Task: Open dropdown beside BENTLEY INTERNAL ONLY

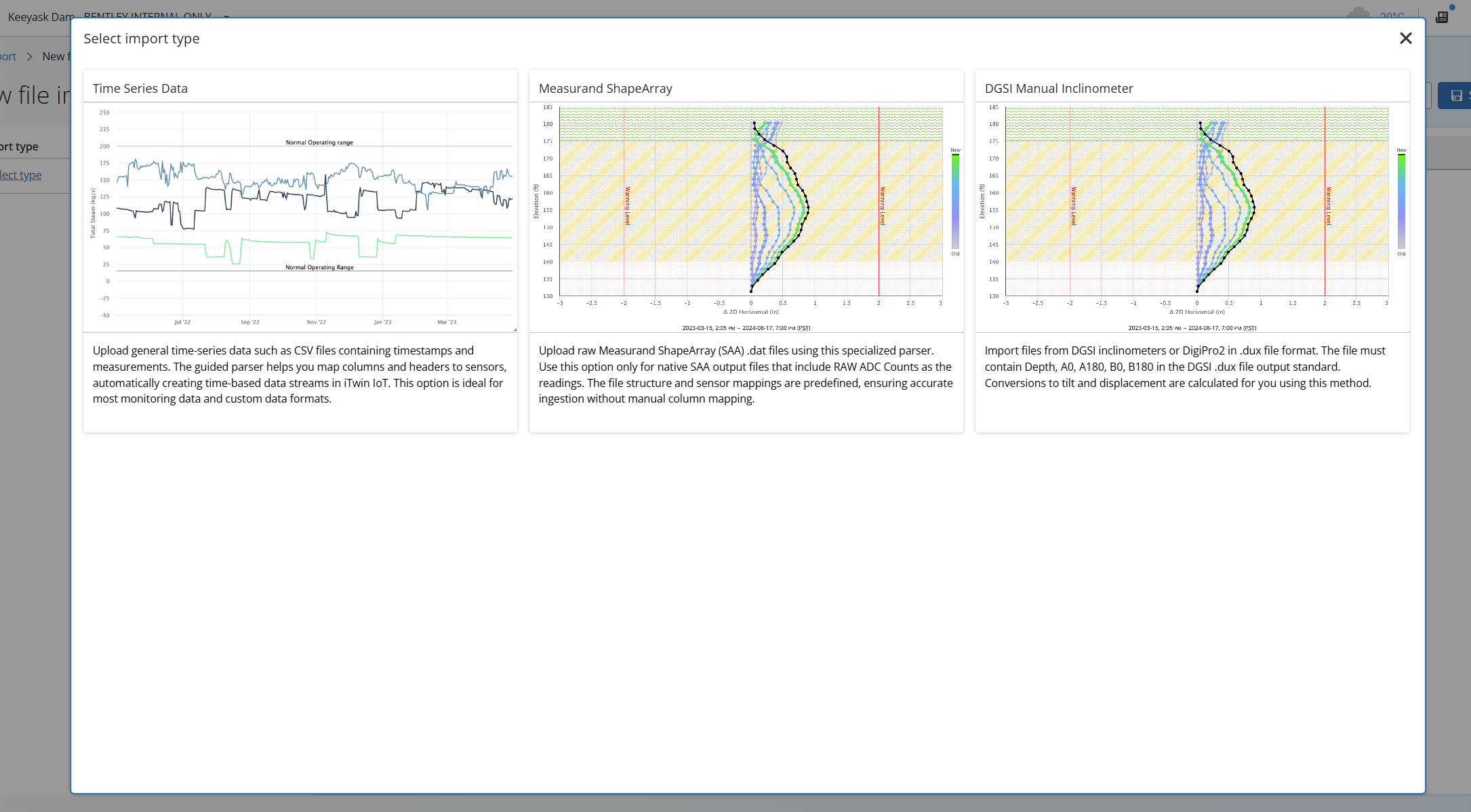Action: coord(226,16)
